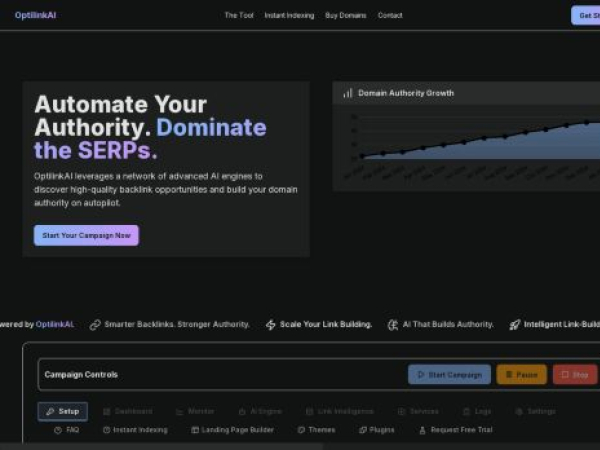Click the Start Your Campaign Now button

coord(86,235)
